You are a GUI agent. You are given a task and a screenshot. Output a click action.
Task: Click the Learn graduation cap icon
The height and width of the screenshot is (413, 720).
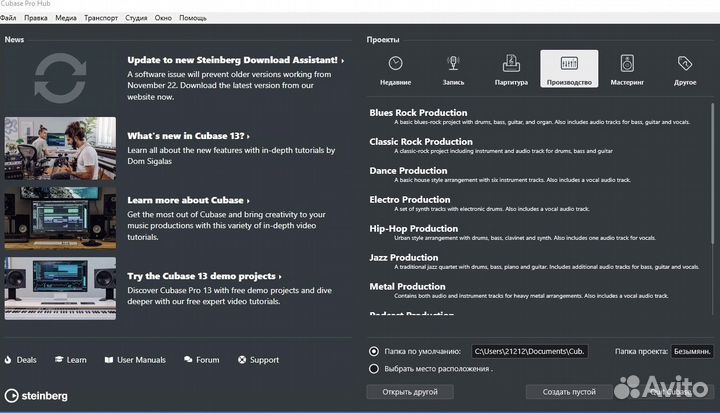coord(59,359)
